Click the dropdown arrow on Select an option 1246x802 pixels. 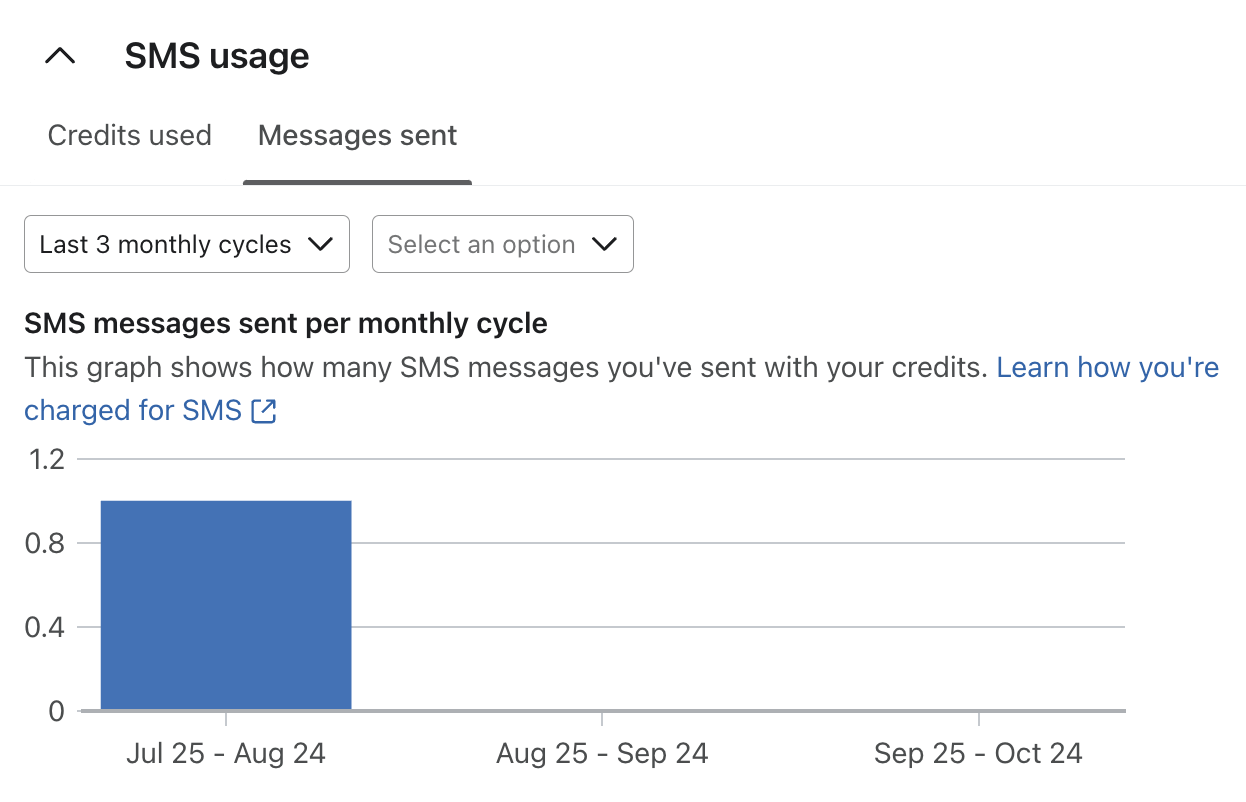(604, 243)
